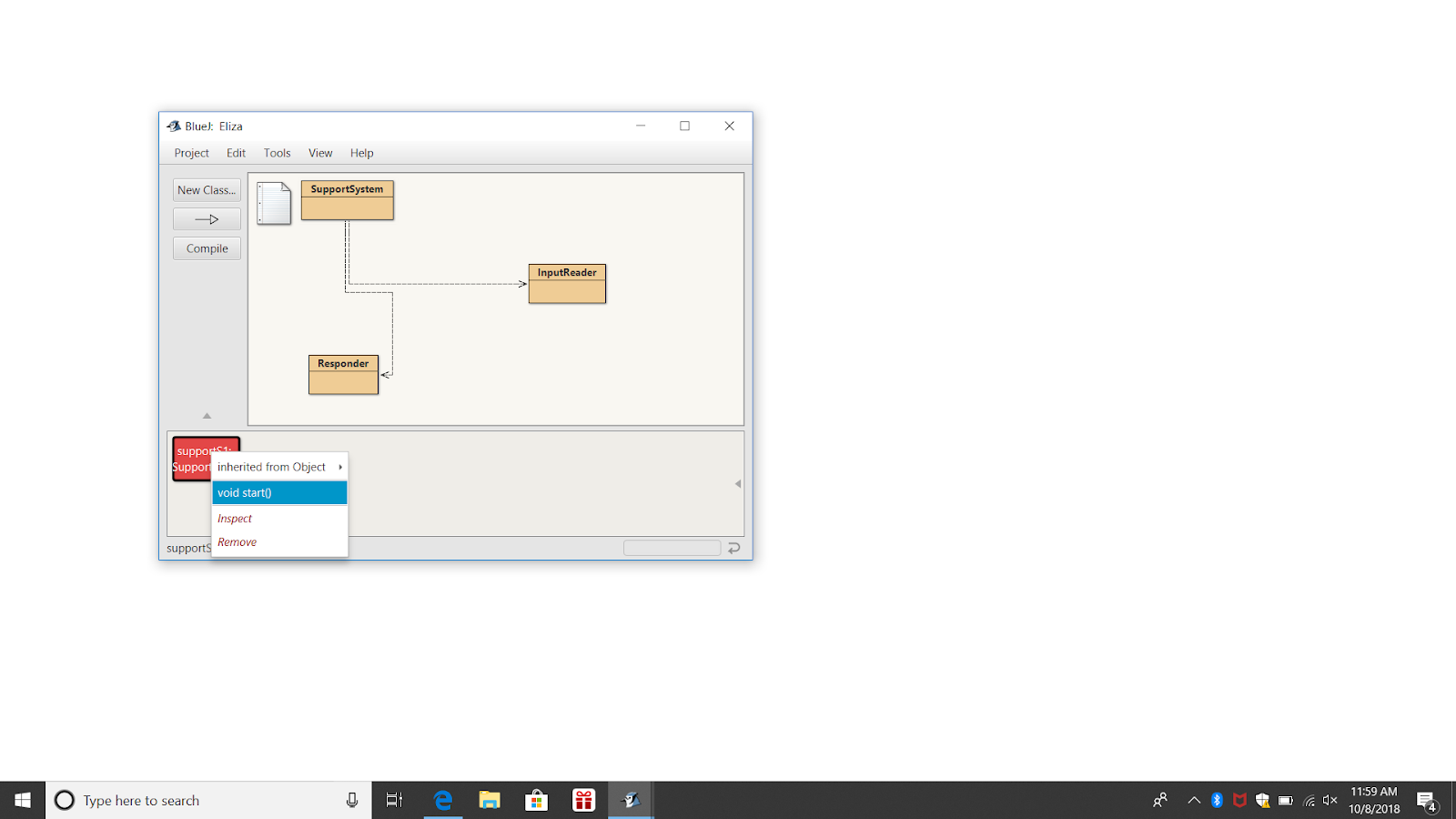The width and height of the screenshot is (1456, 819).
Task: Click the battery tray icon
Action: point(1285,800)
